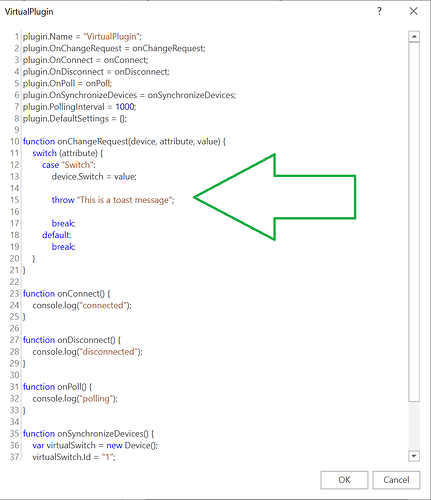Screen dimensions: 431x500
Task: Click the empty scrollbar track below the thumb
Action: point(414,426)
